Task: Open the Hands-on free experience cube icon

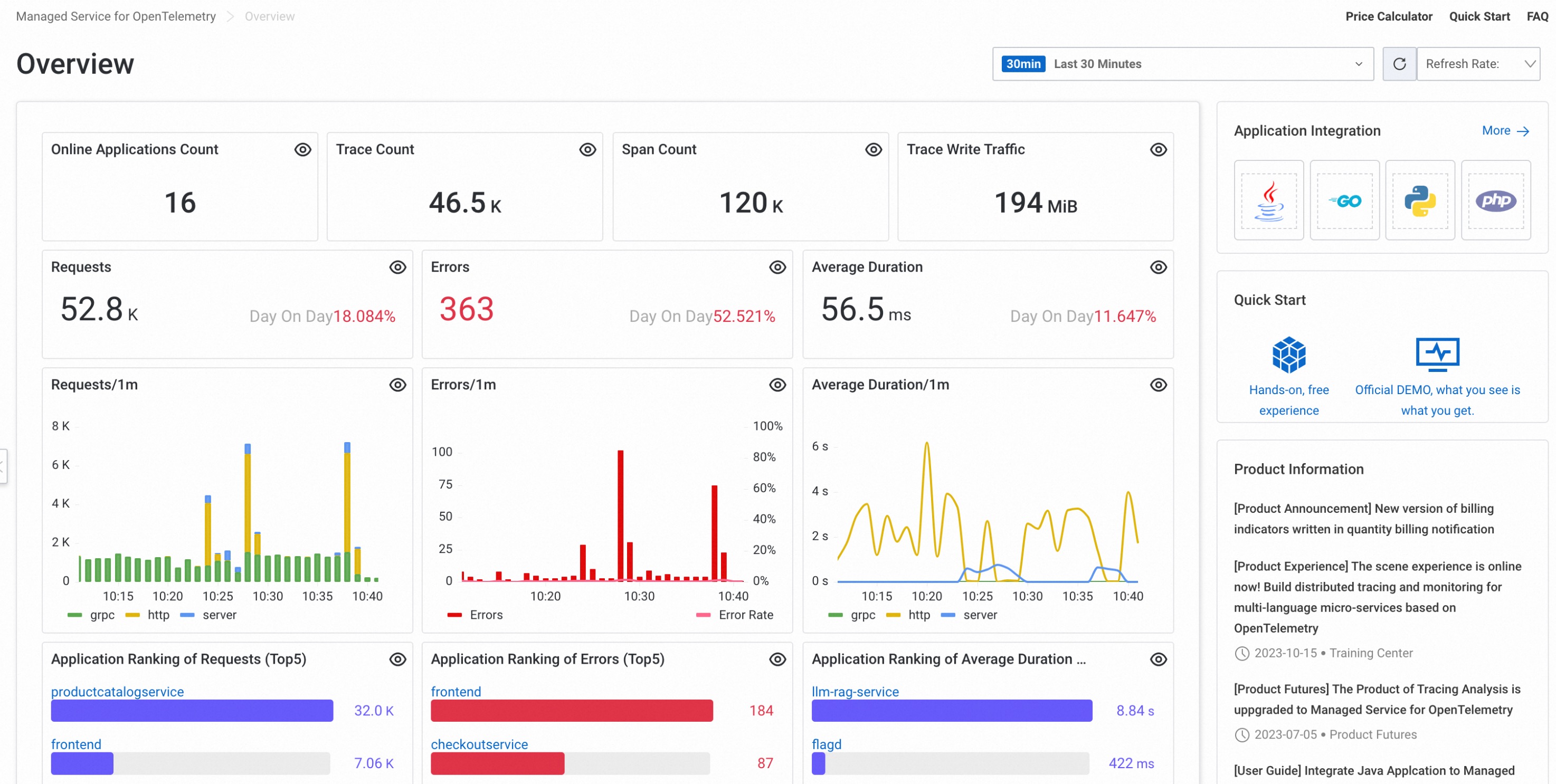Action: [1288, 355]
